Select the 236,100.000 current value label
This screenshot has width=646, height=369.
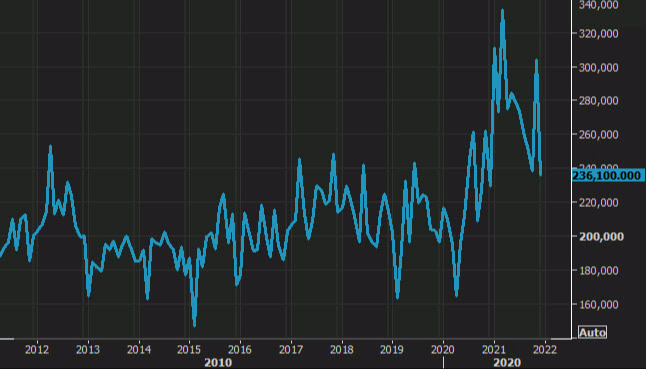[x=608, y=176]
